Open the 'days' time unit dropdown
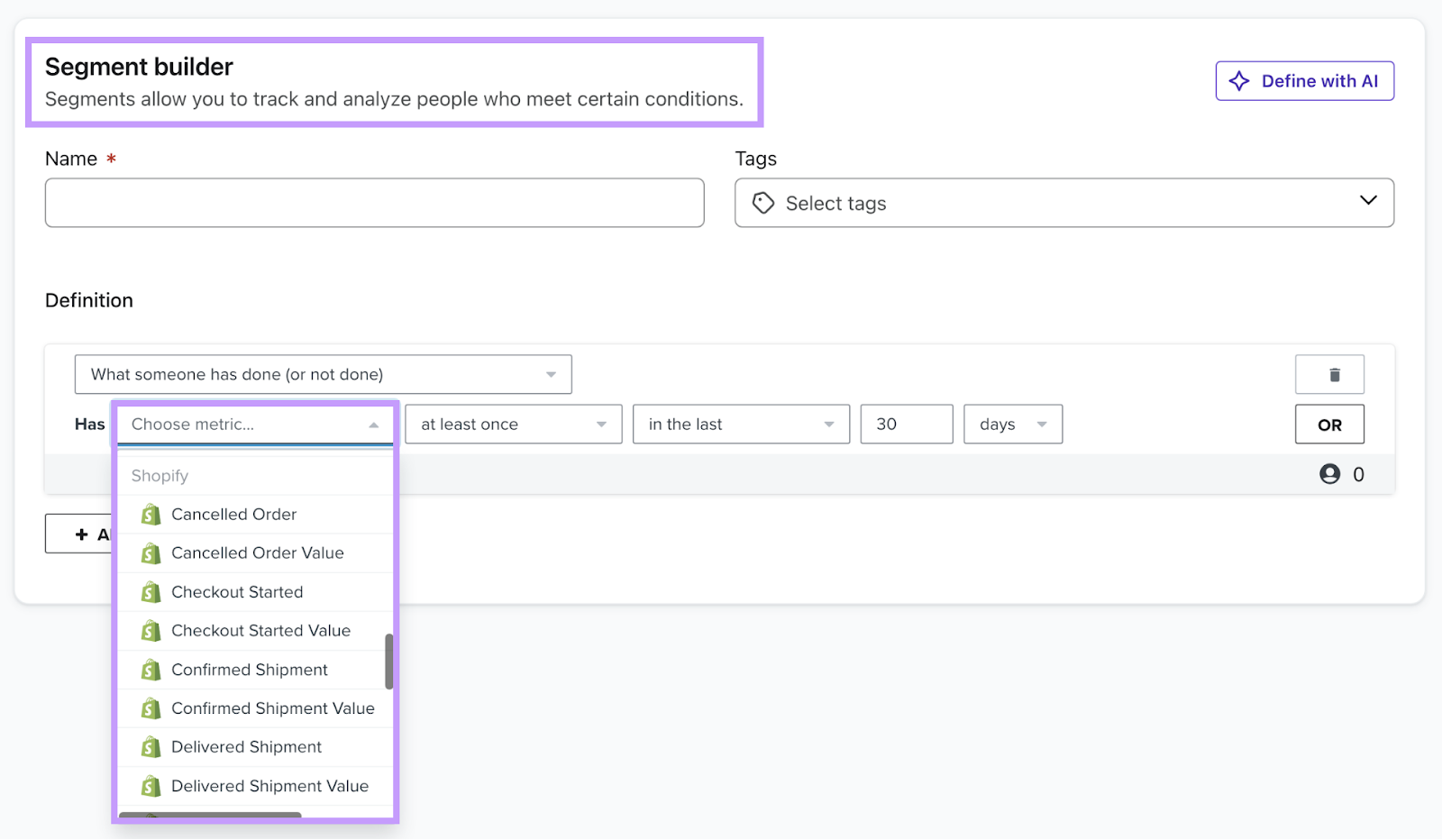This screenshot has height=840, width=1442. click(x=1011, y=424)
